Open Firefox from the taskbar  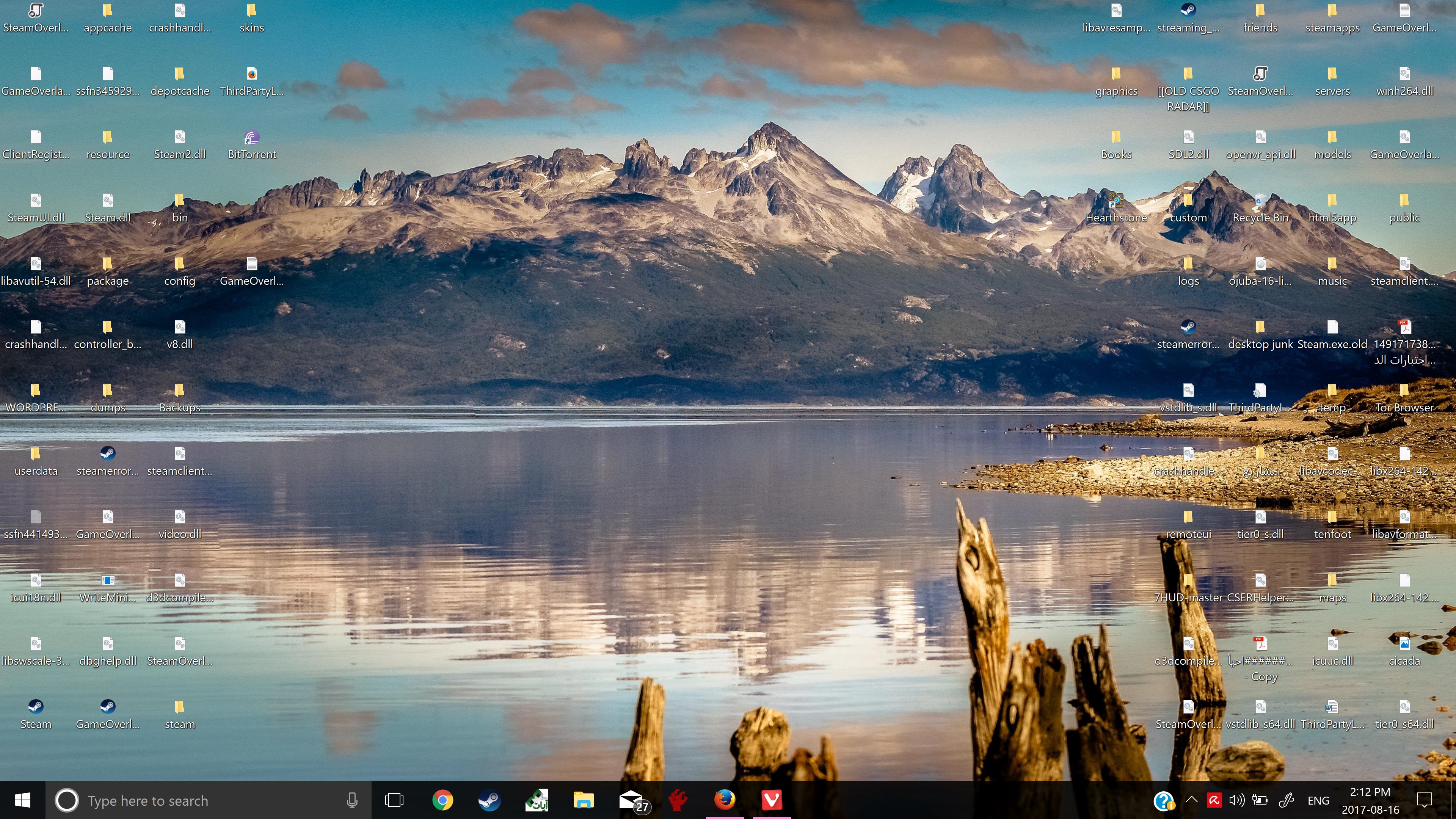pyautogui.click(x=725, y=800)
